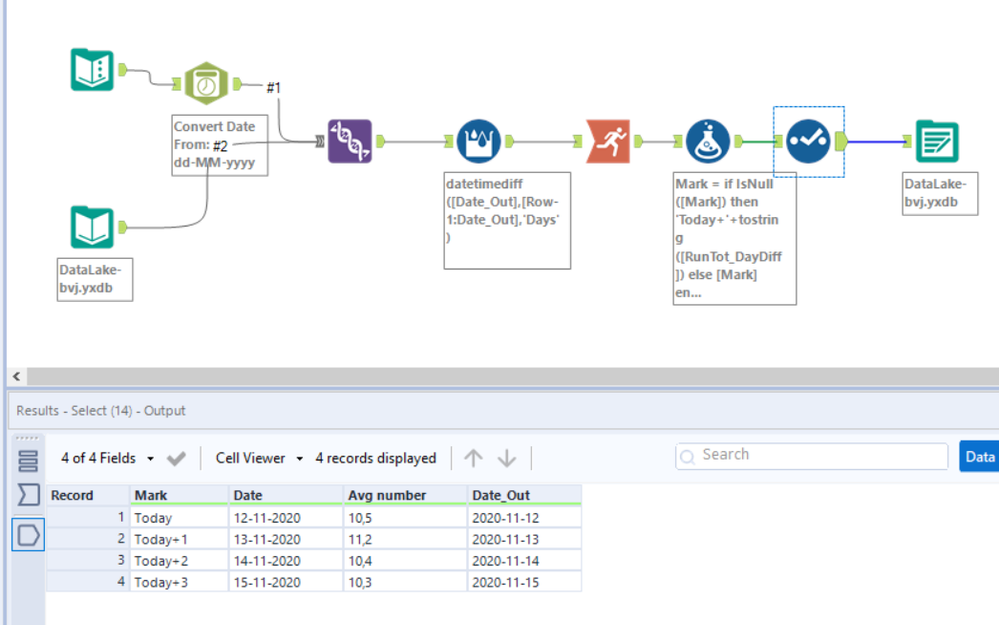Image resolution: width=999 pixels, height=625 pixels.
Task: Select cell '2020-11-12'
Action: 524,518
